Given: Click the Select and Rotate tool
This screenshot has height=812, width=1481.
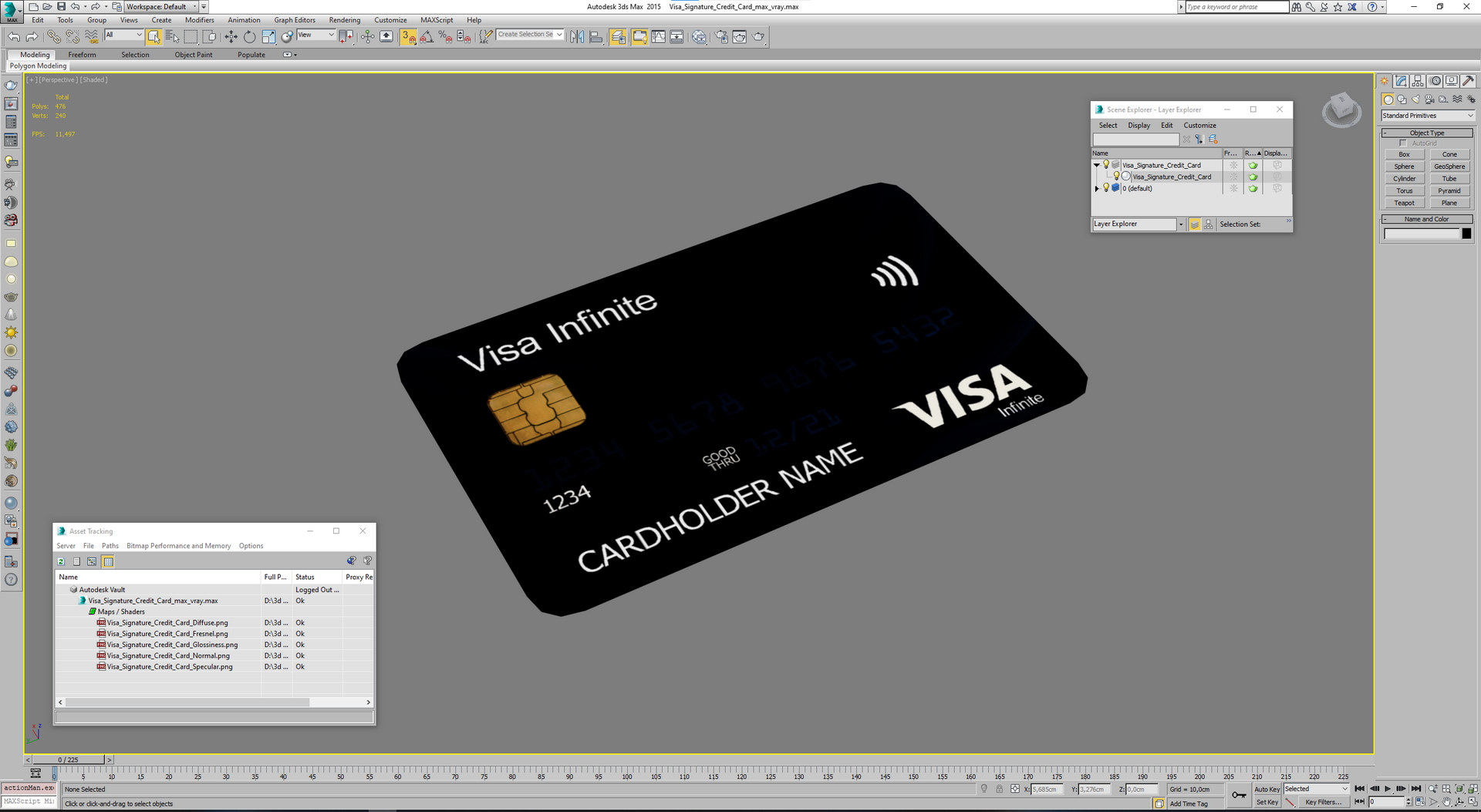Looking at the screenshot, I should tap(249, 36).
